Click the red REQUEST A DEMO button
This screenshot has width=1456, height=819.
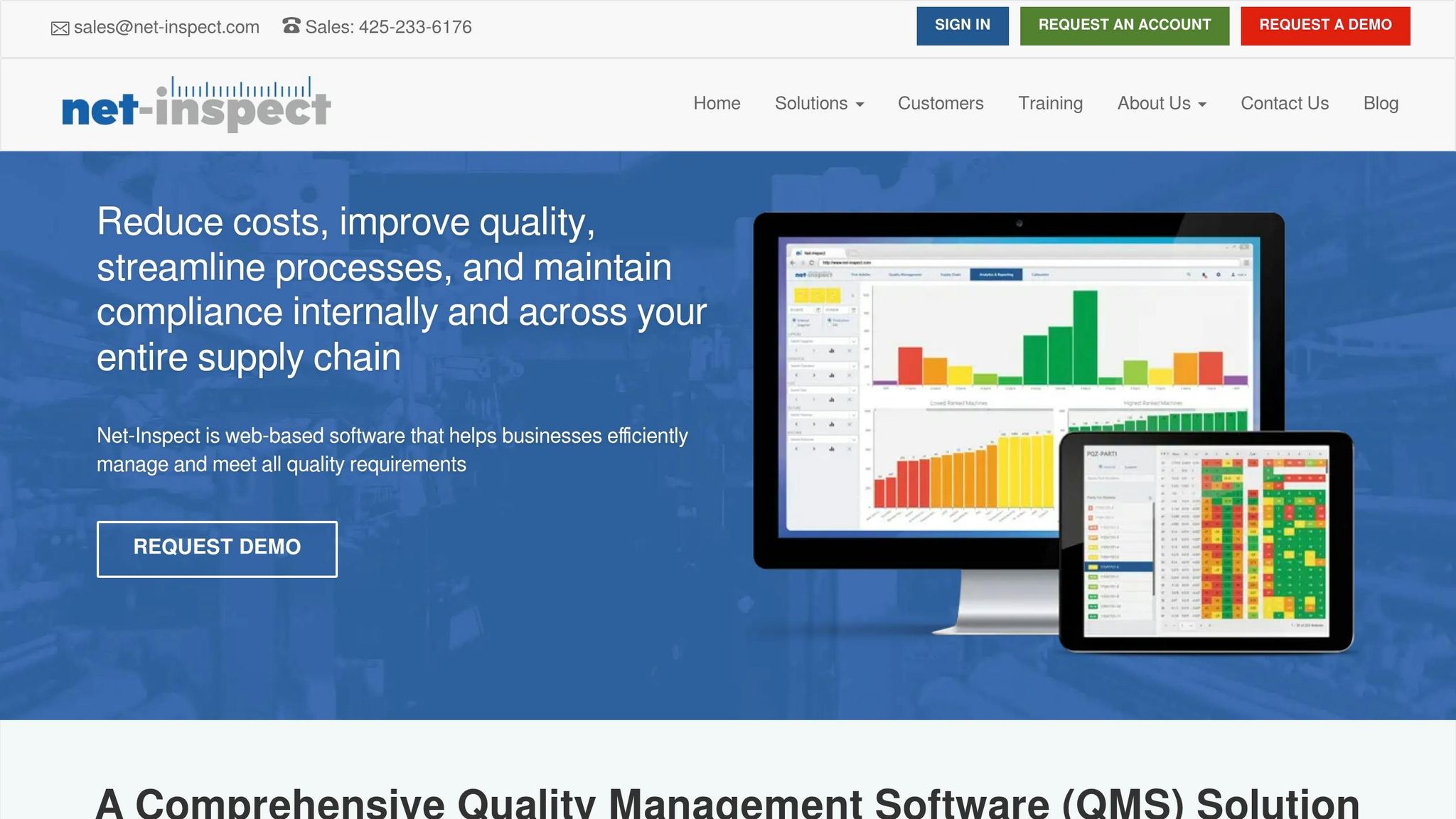tap(1325, 26)
